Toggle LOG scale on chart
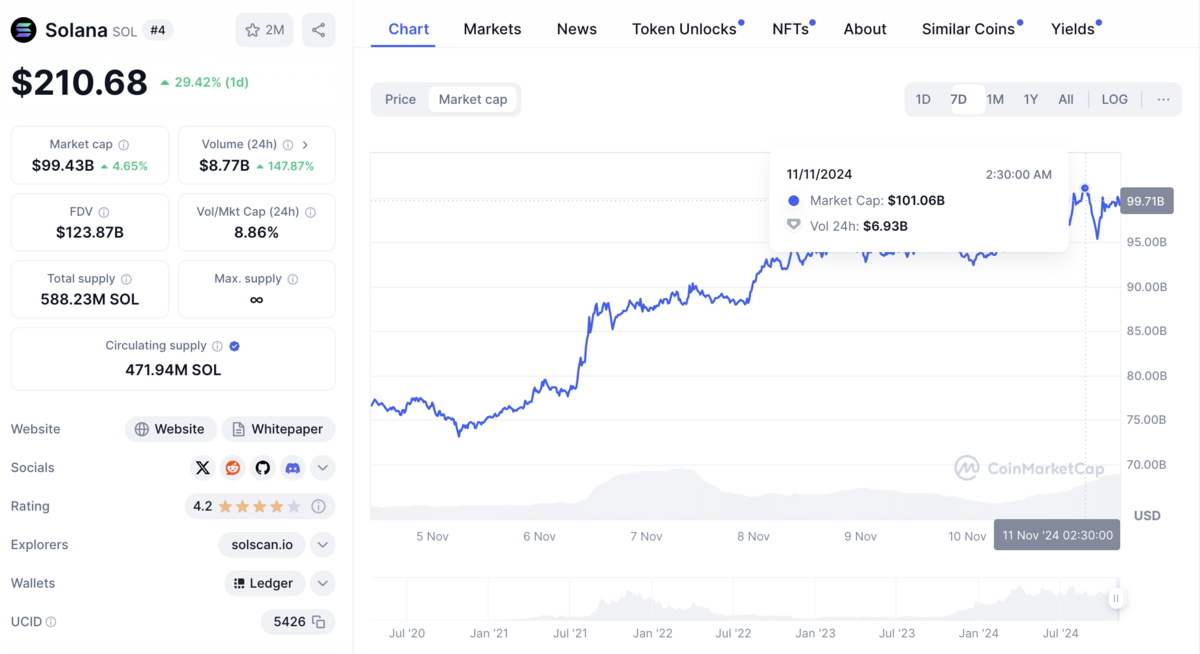The height and width of the screenshot is (654, 1200). click(x=1115, y=99)
